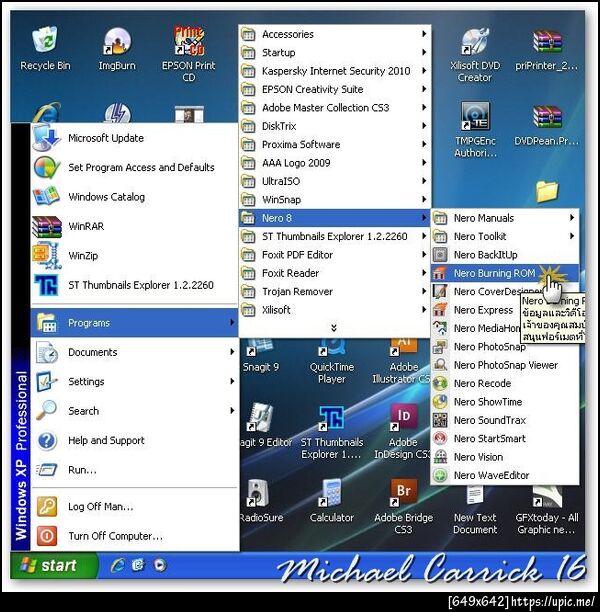Open Foxit PDF Editor program group
Screen dimensions: 600x612
pos(335,255)
